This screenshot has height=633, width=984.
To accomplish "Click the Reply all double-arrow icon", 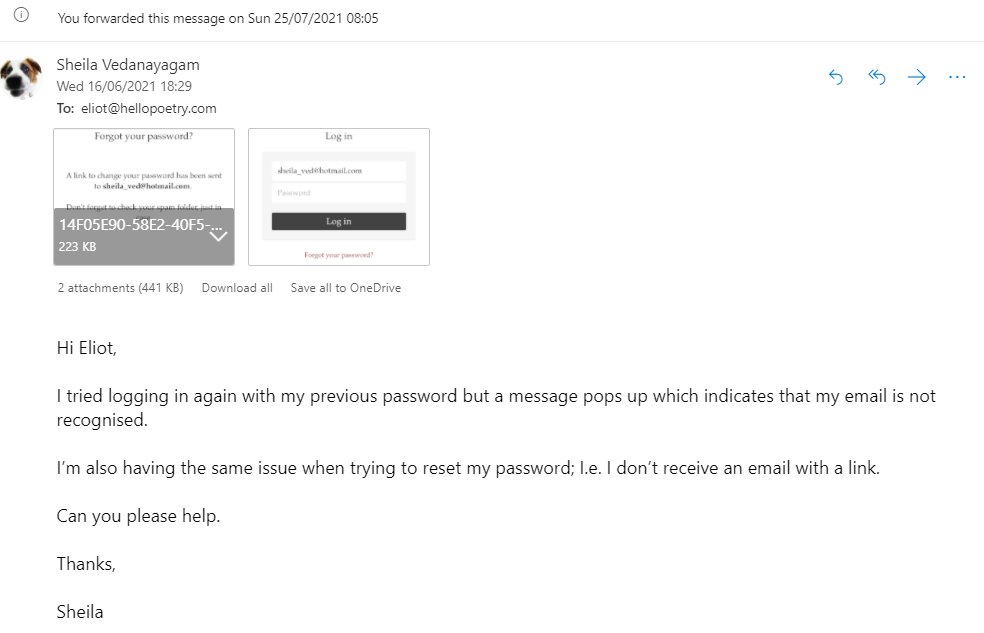I will pyautogui.click(x=877, y=77).
